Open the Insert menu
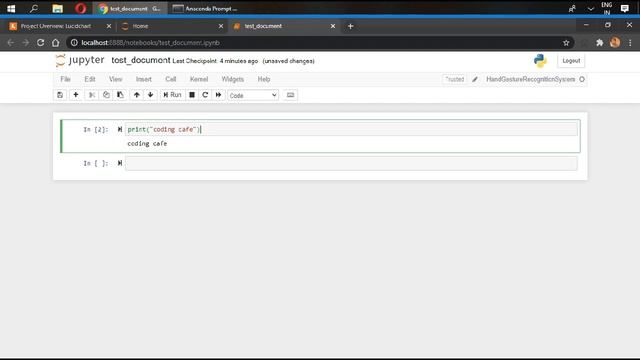 (x=144, y=79)
